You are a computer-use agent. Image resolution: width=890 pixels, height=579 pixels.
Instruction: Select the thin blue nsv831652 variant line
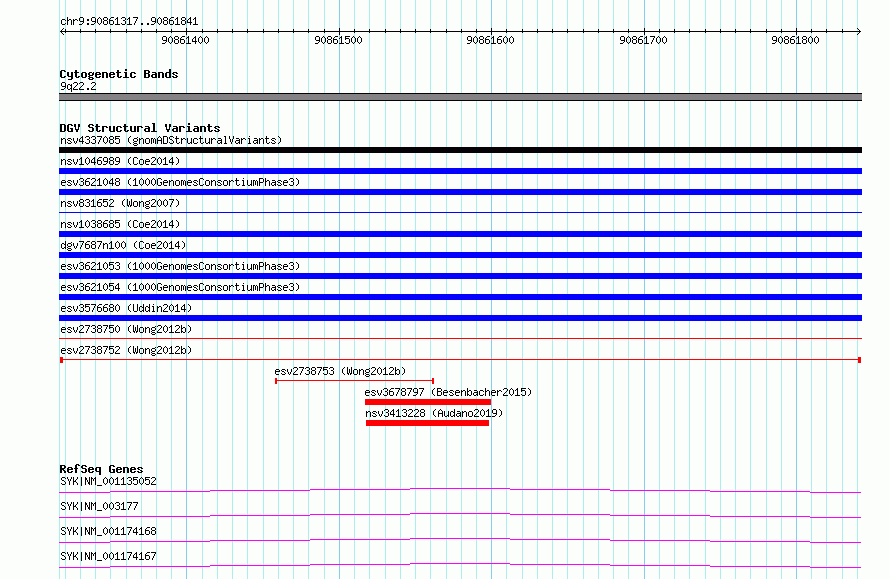pos(460,212)
